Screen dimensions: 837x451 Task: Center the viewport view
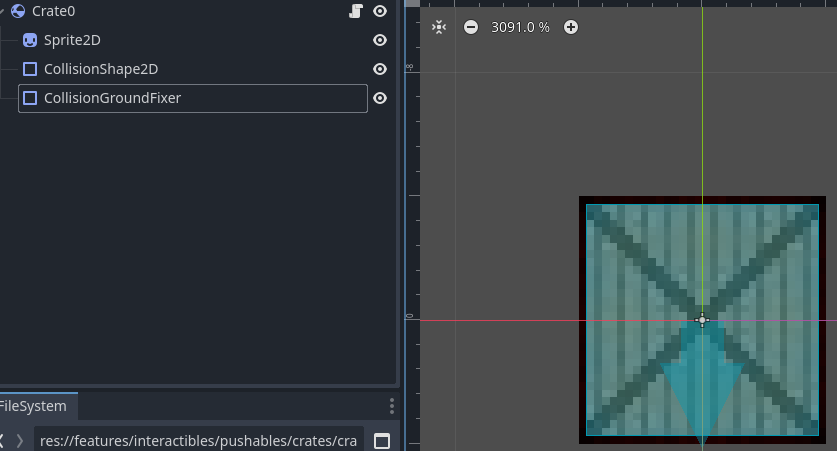coord(439,27)
